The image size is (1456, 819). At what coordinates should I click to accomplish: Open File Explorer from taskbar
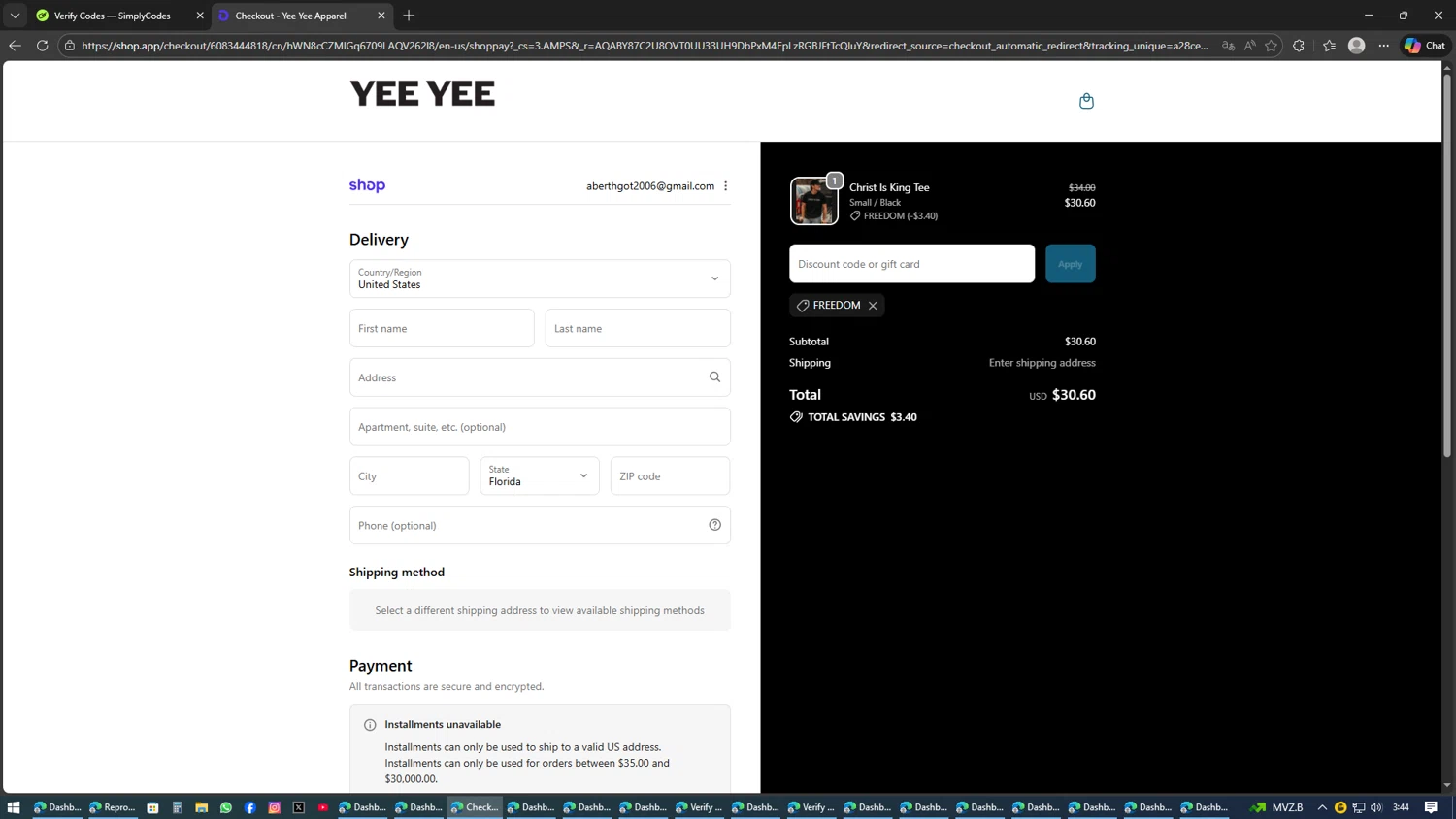(x=201, y=807)
